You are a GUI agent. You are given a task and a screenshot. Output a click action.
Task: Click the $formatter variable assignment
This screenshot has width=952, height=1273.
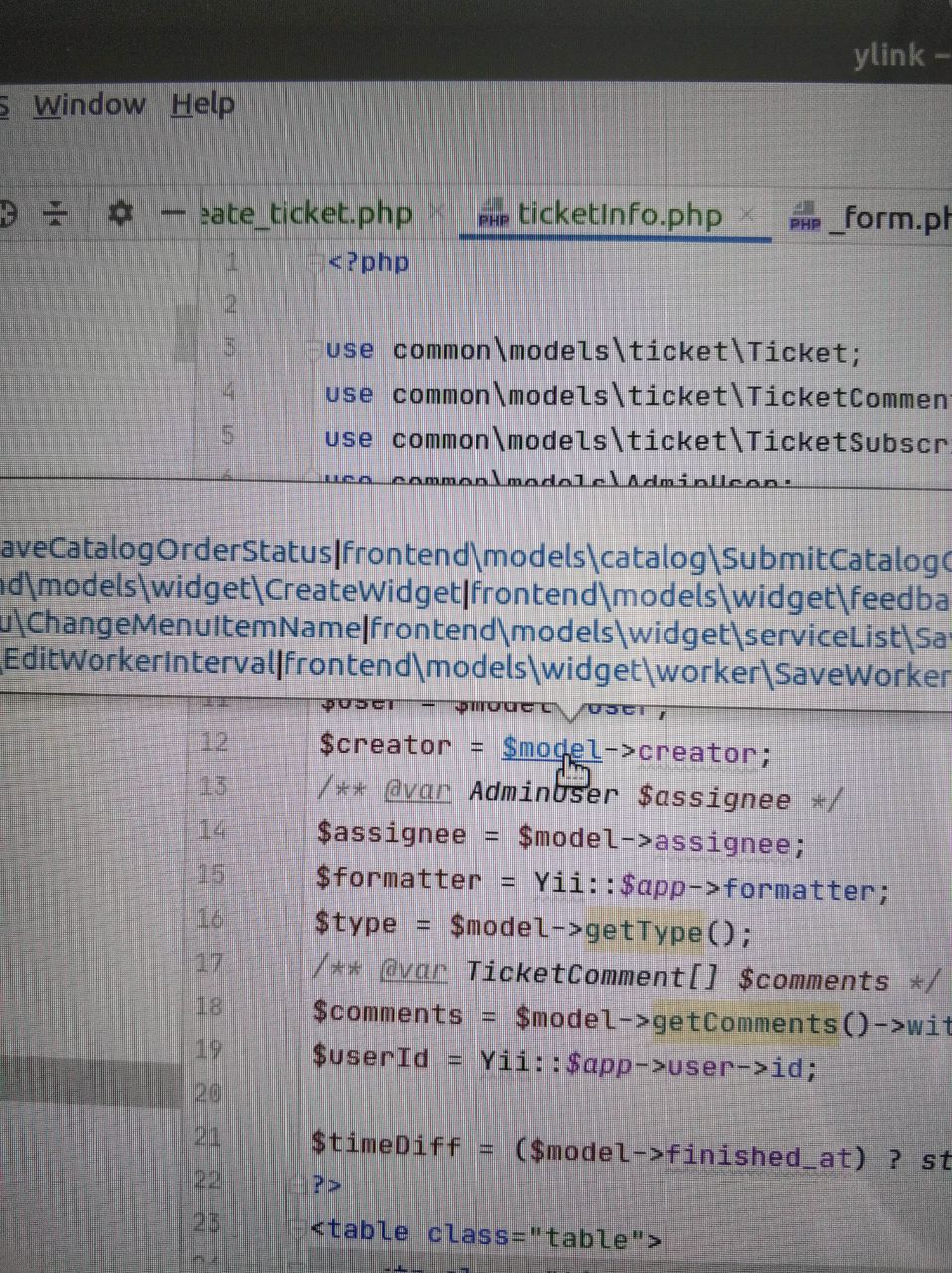(399, 880)
